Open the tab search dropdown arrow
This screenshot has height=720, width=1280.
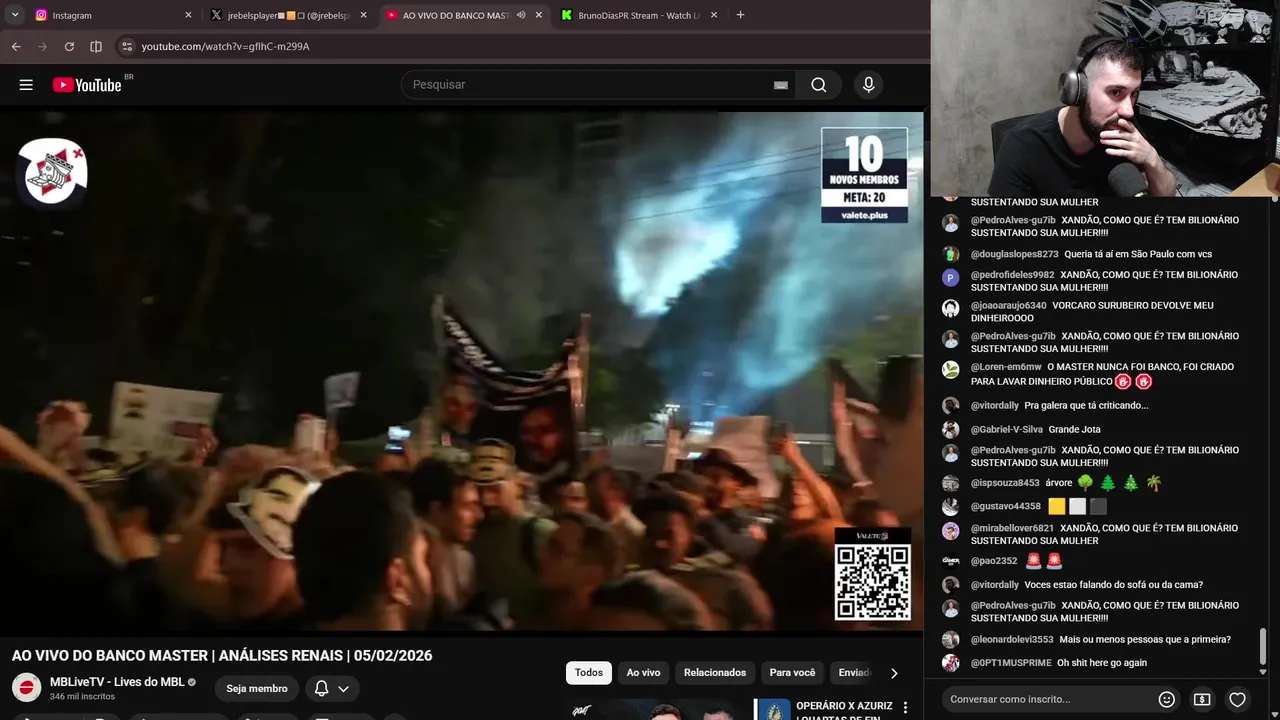(15, 15)
